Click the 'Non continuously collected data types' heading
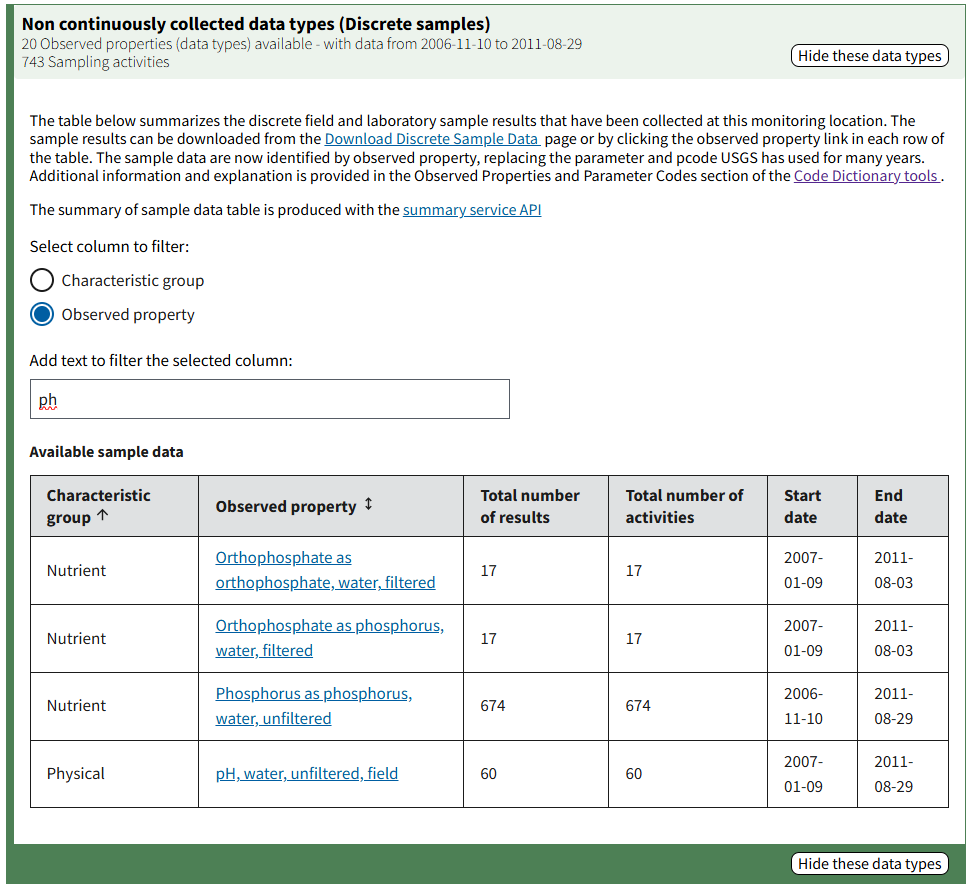968x886 pixels. (256, 24)
